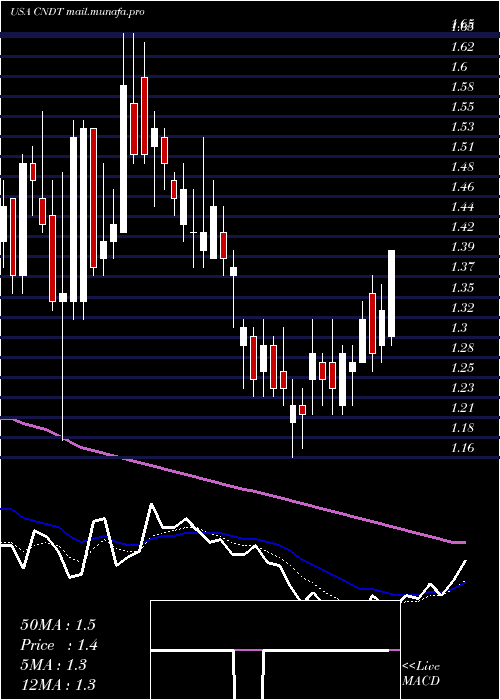The height and width of the screenshot is (700, 500).
Task: Select the 1.58 price axis label
Action: point(462,87)
